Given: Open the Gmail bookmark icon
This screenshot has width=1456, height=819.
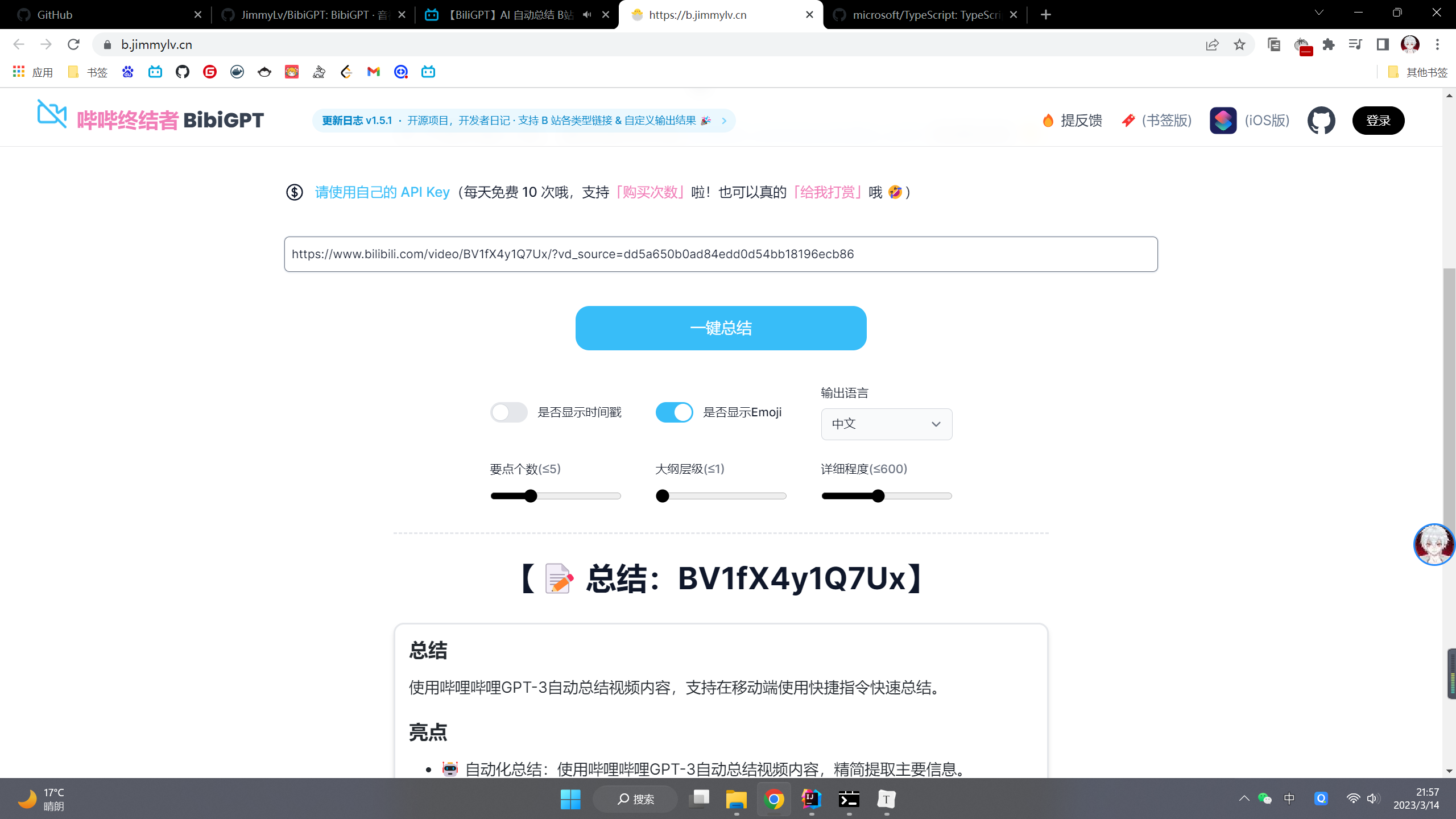Looking at the screenshot, I should click(373, 72).
